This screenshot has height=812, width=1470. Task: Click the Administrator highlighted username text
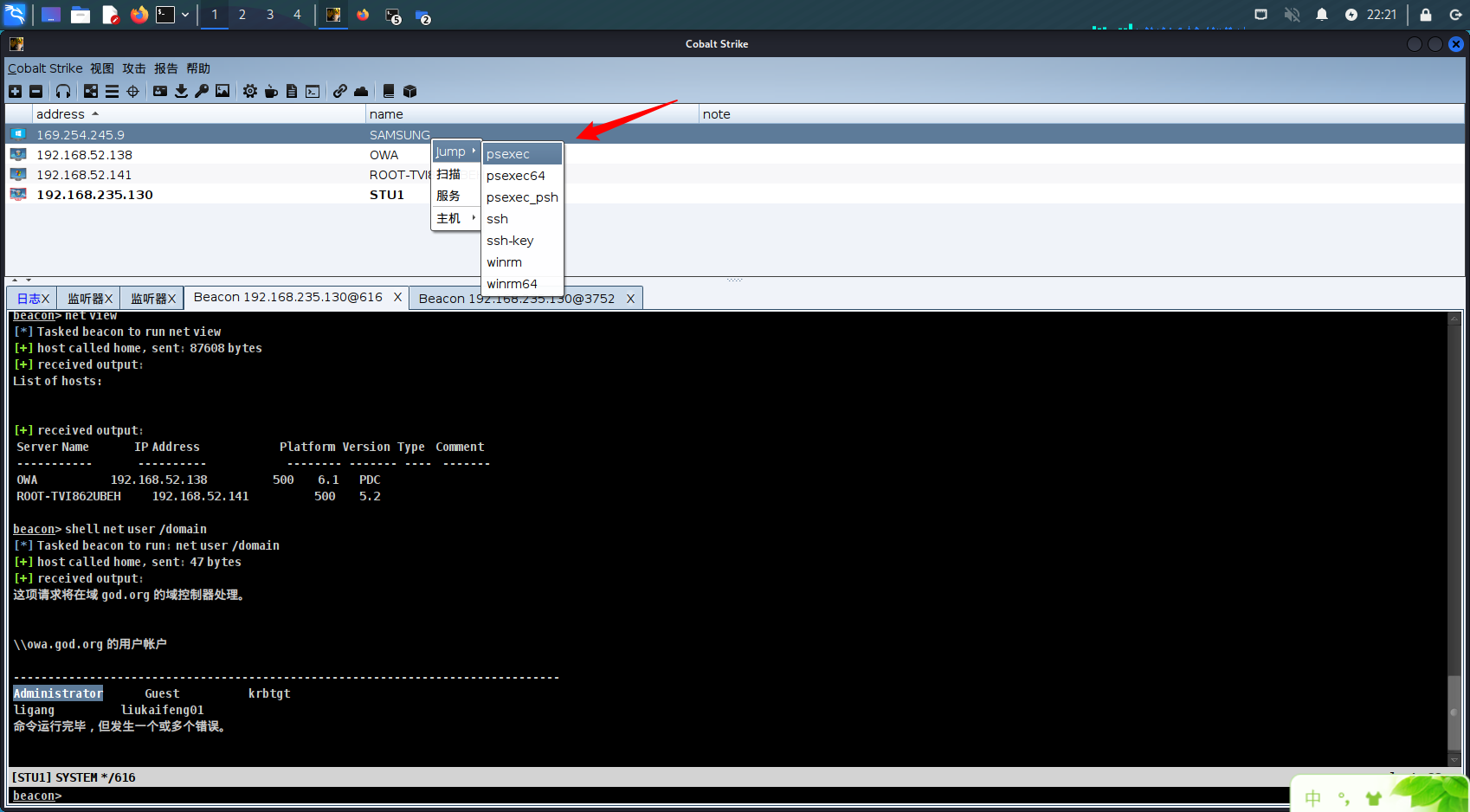(58, 693)
